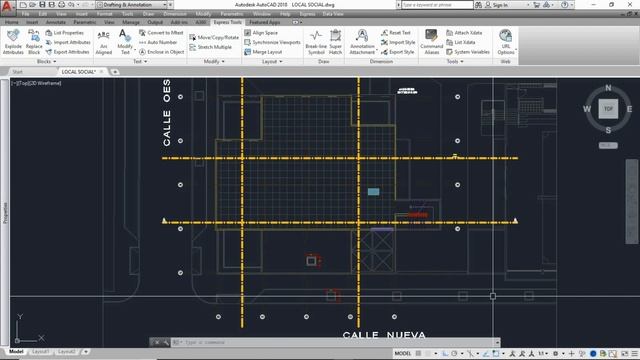The width and height of the screenshot is (640, 360).
Task: Click Enclose in Object
Action: click(162, 52)
